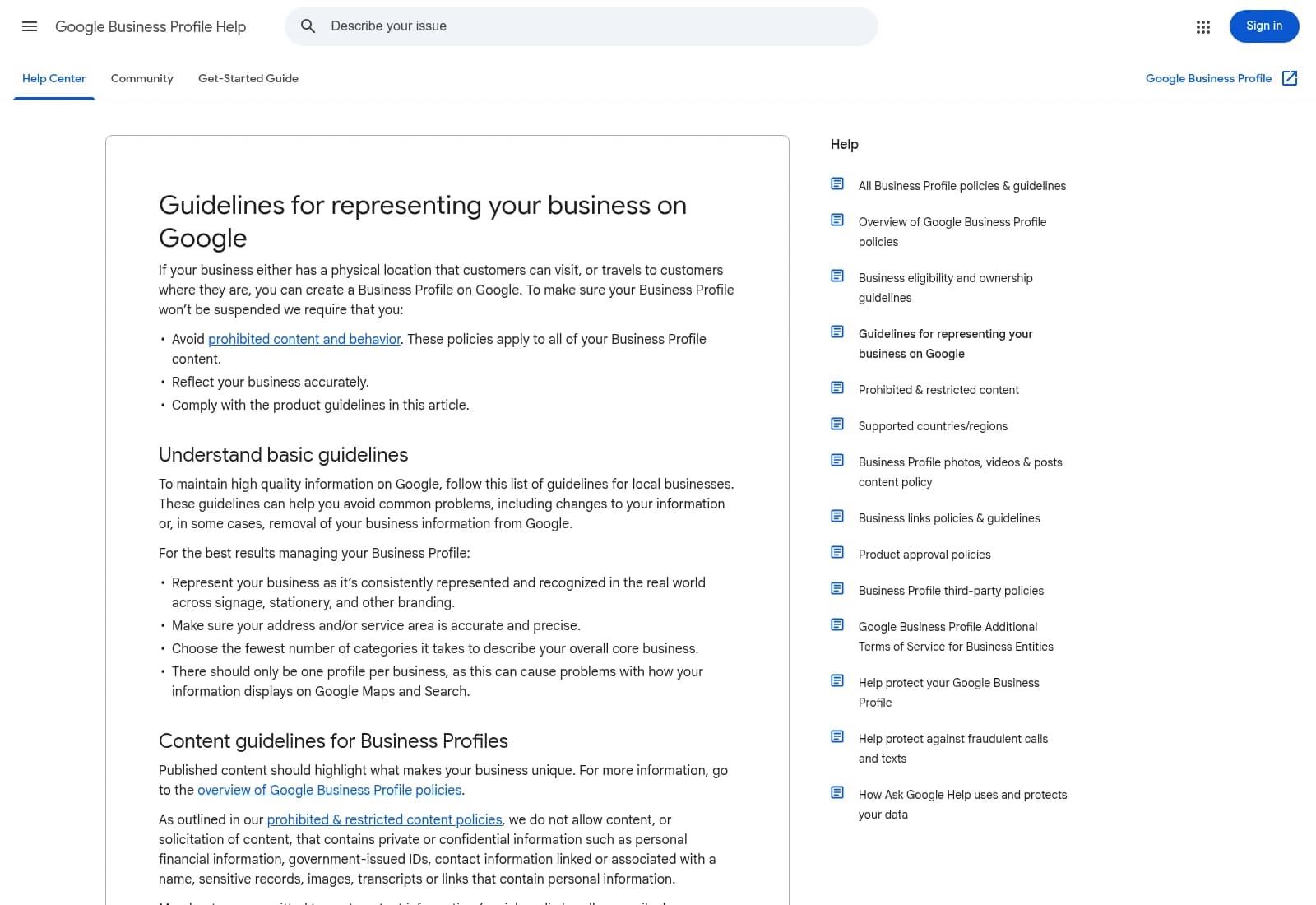Click article icon for Prohibited & restricted content
The image size is (1316, 905).
tap(837, 388)
